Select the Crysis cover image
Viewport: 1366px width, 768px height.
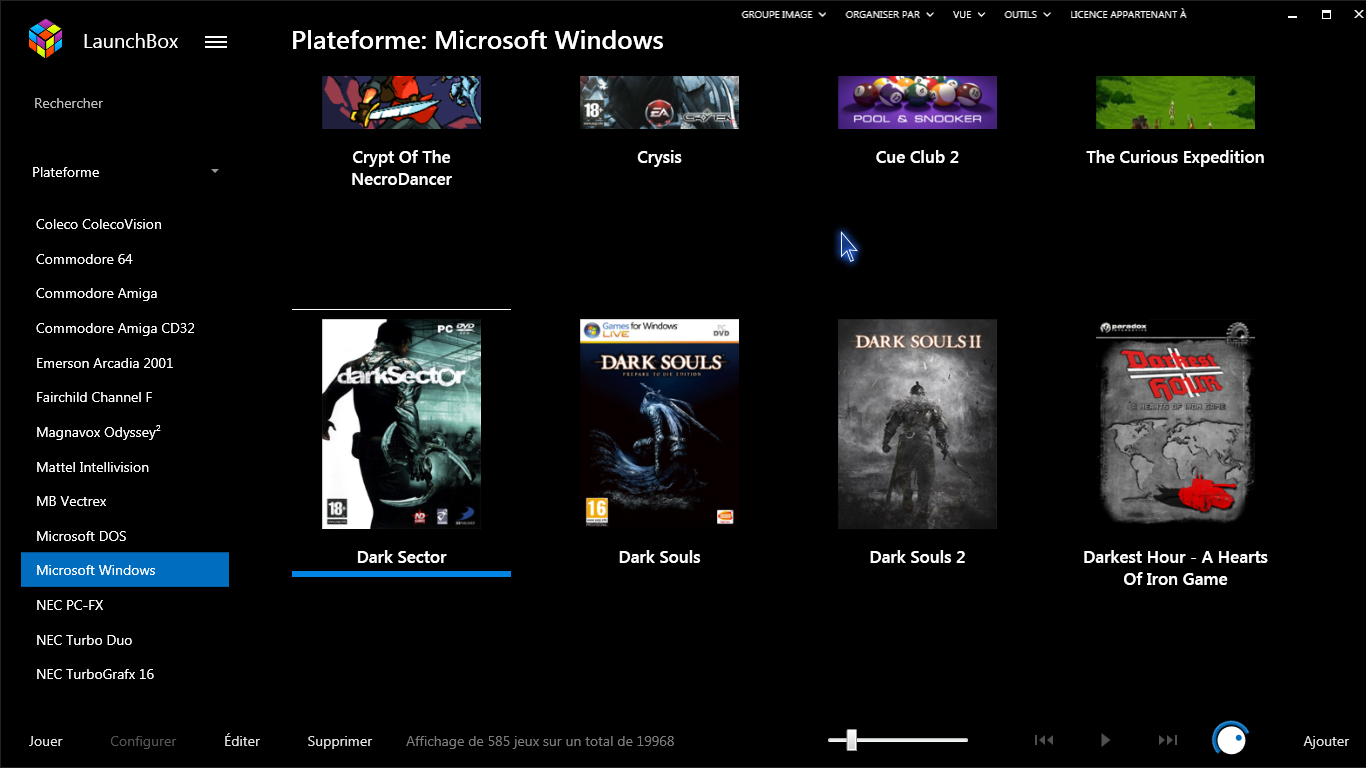tap(659, 102)
